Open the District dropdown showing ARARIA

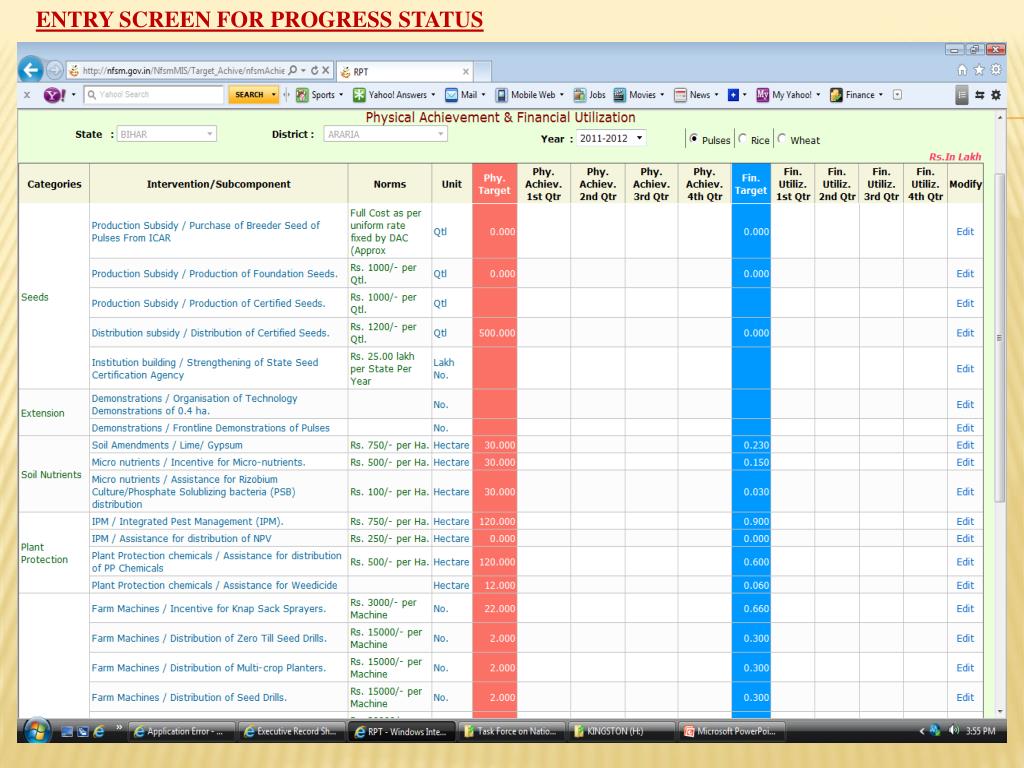pos(385,134)
